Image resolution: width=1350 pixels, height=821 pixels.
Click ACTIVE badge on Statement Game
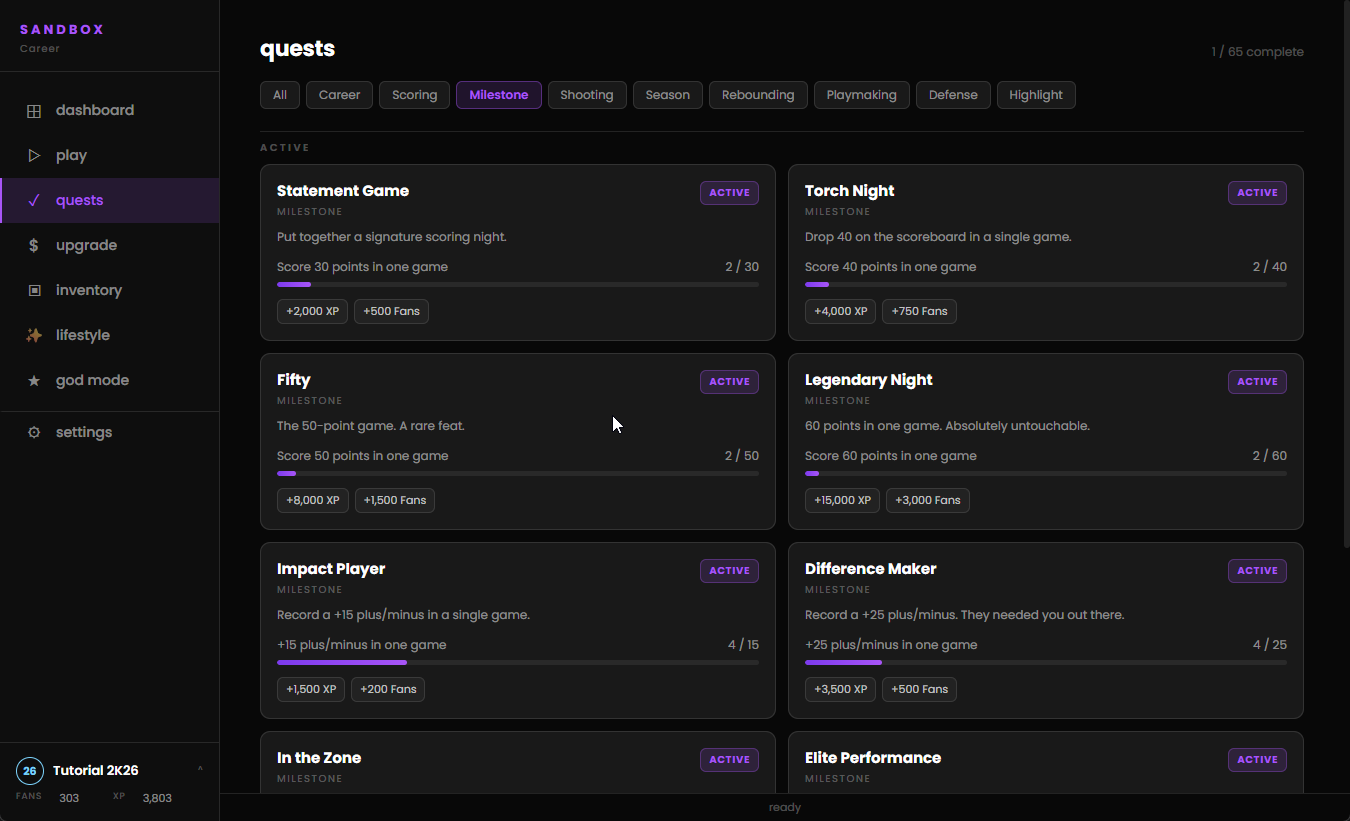click(x=729, y=193)
